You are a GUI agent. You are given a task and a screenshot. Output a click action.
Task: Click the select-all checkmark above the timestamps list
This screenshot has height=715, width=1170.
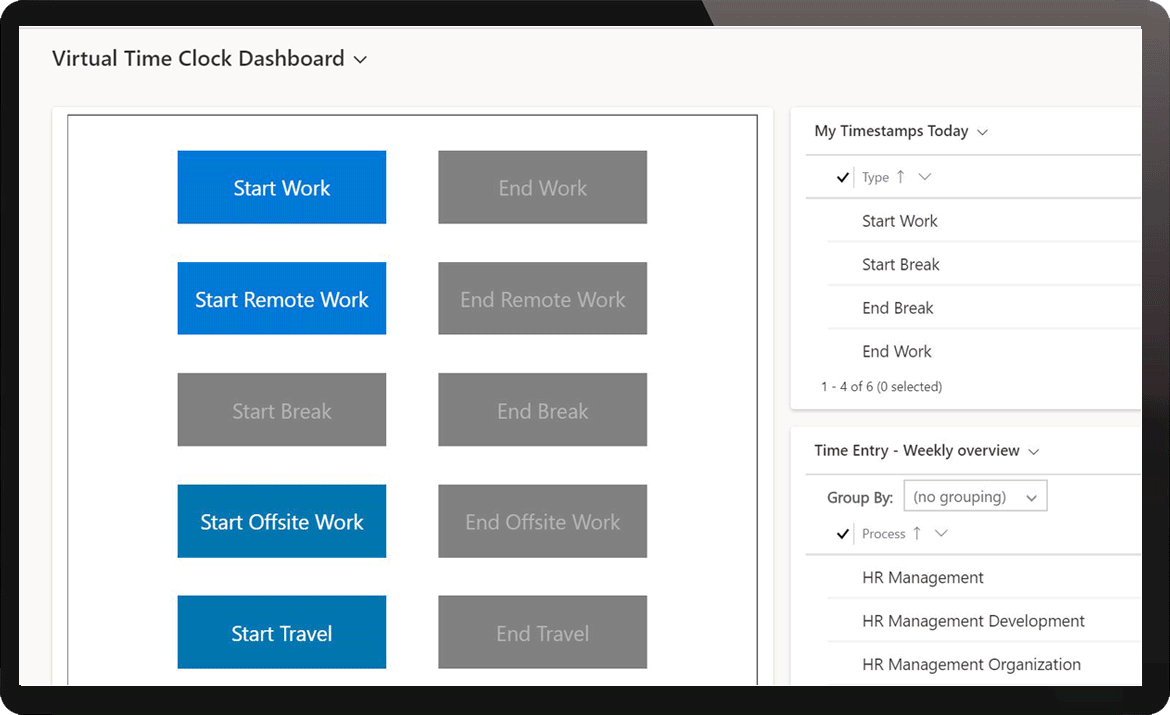(842, 177)
